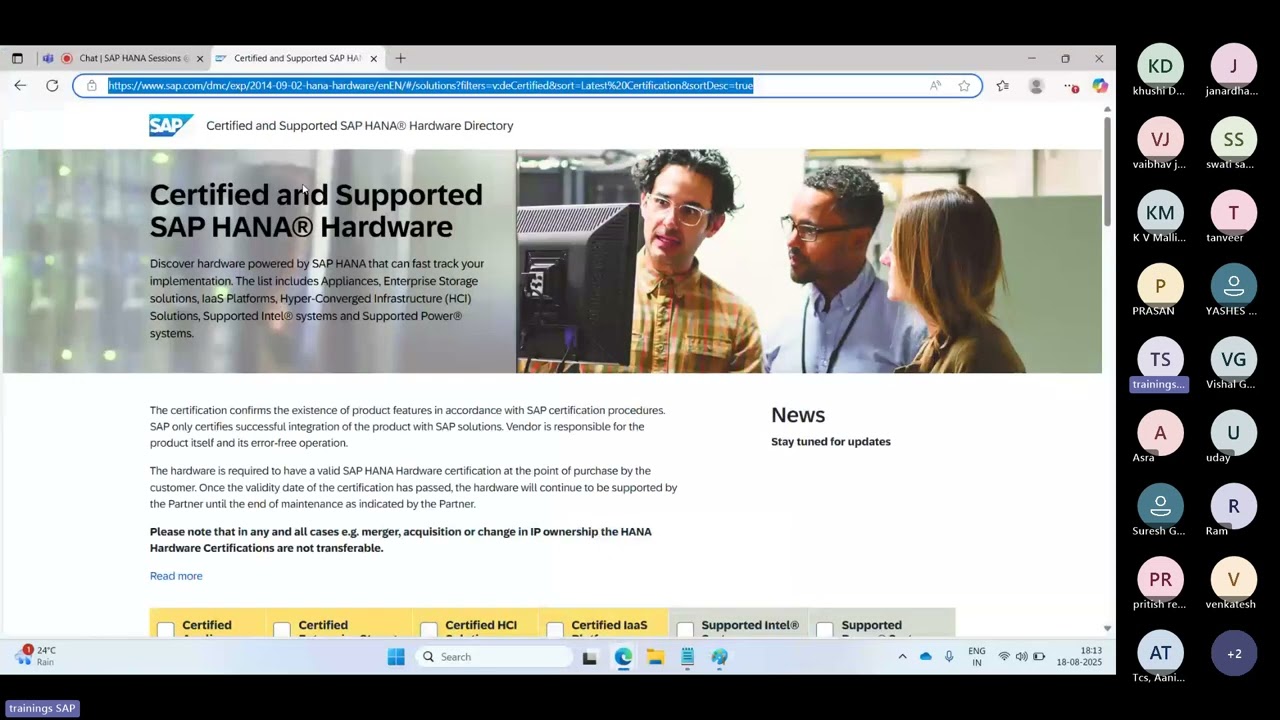This screenshot has width=1280, height=720.
Task: Open Read Aloud icon in the address bar
Action: pos(935,86)
